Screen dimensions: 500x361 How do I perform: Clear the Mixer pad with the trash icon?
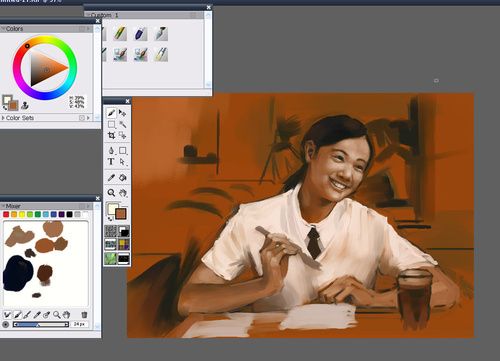(x=84, y=314)
